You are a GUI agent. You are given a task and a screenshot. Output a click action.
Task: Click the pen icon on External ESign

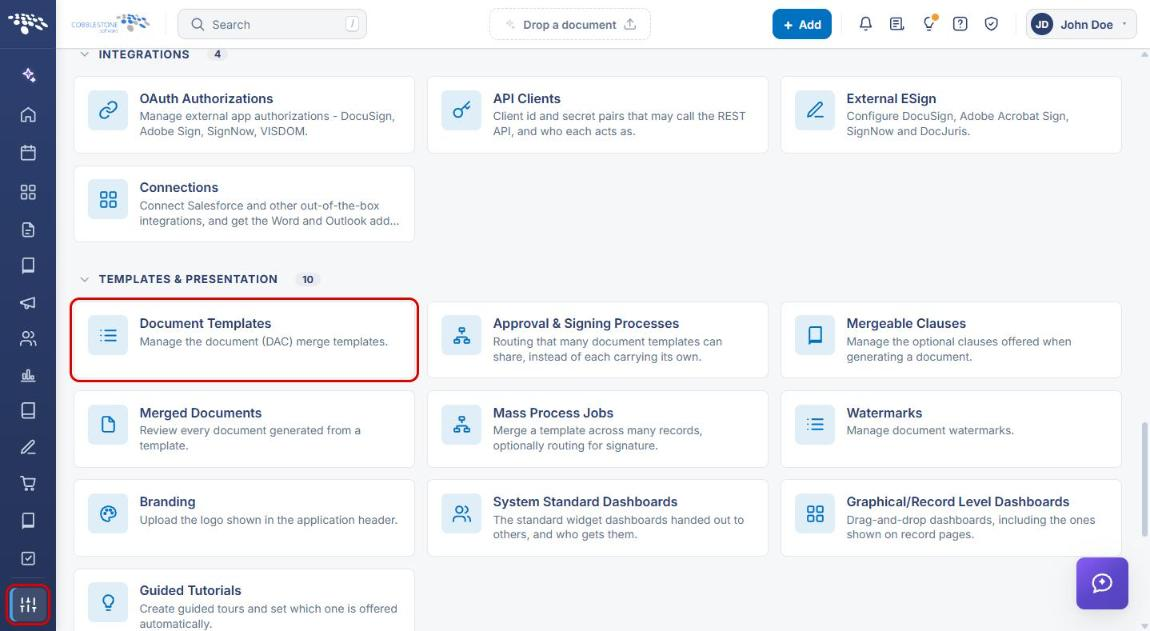pyautogui.click(x=815, y=110)
